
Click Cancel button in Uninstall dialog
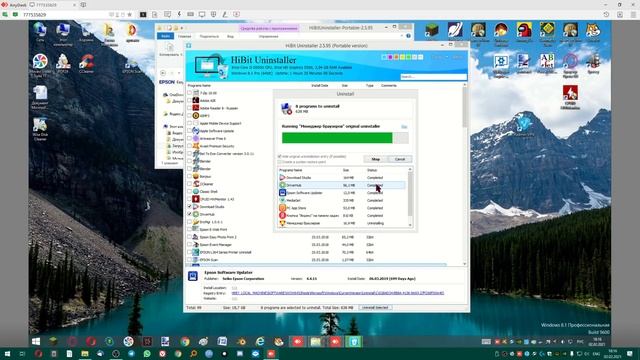click(x=400, y=159)
